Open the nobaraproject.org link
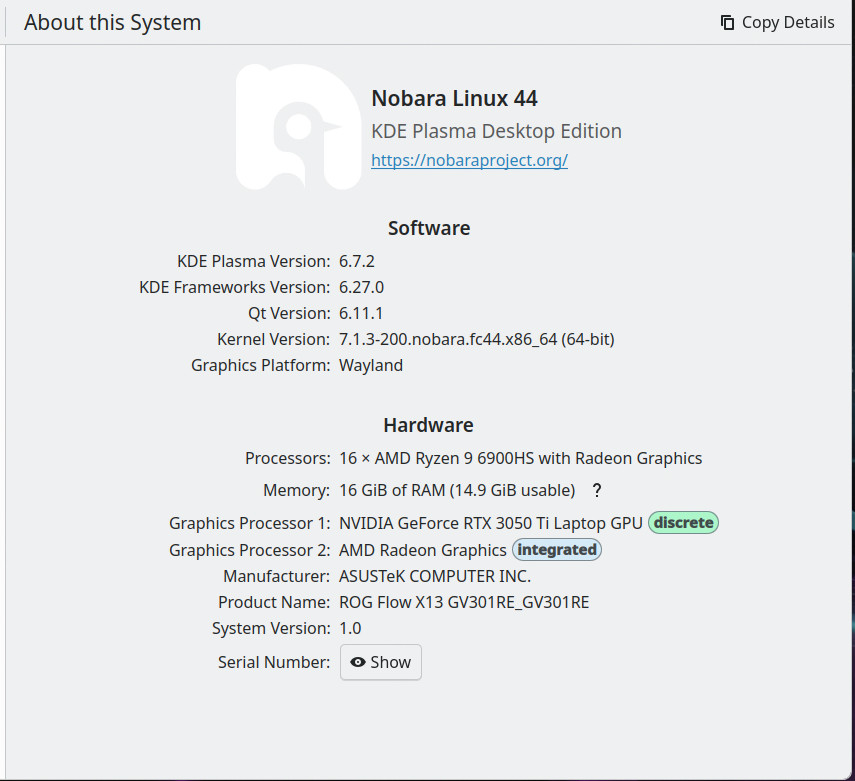 point(469,160)
